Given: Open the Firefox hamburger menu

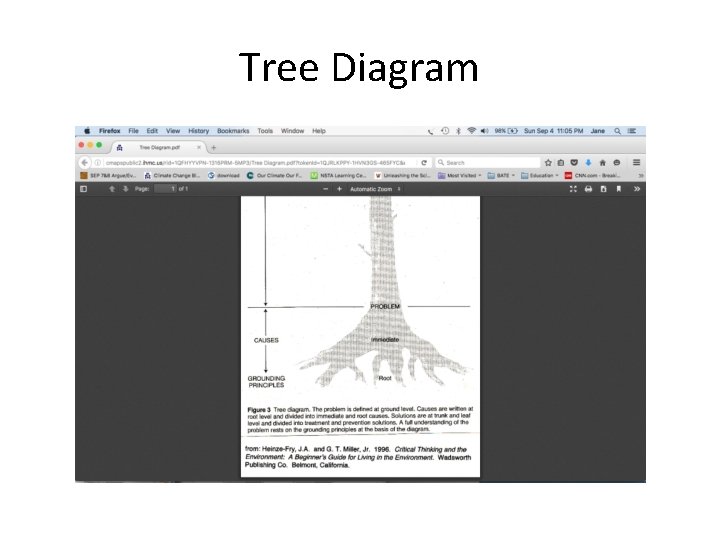Looking at the screenshot, I should tap(636, 163).
